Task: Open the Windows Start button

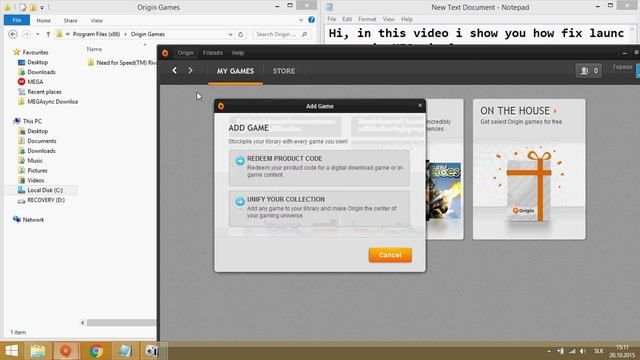Action: pyautogui.click(x=11, y=351)
